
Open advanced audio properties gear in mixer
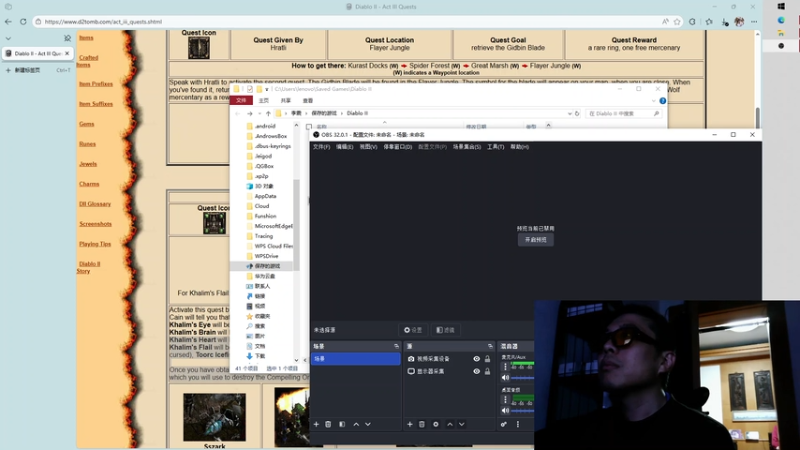point(504,424)
